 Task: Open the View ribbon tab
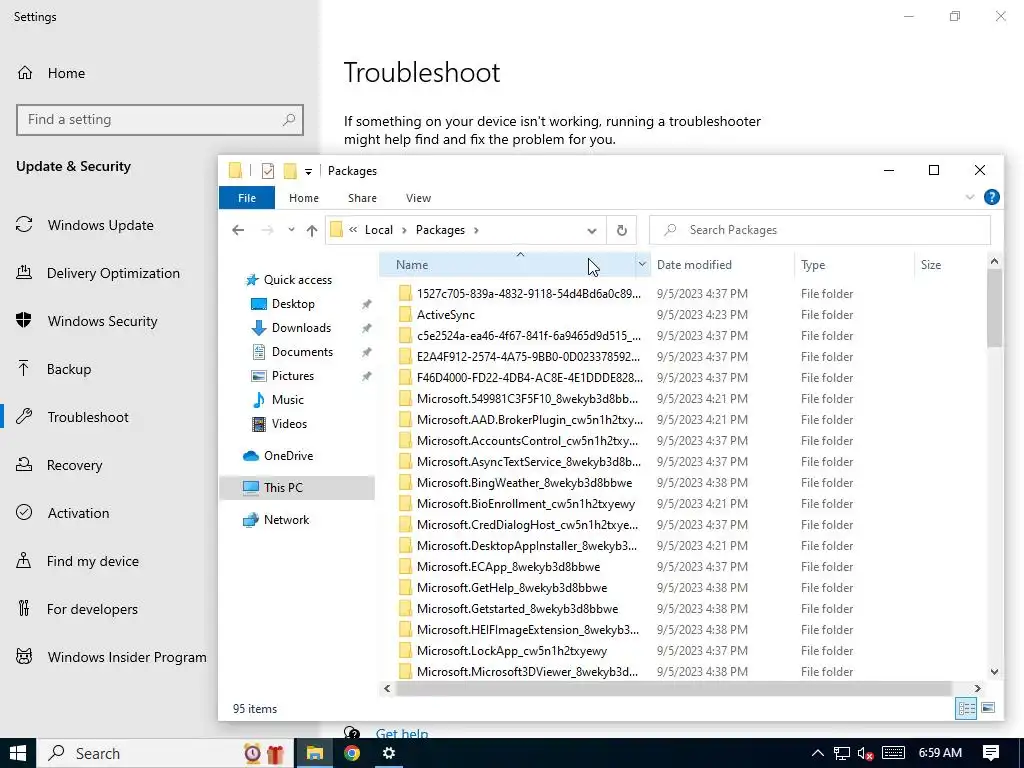[418, 198]
